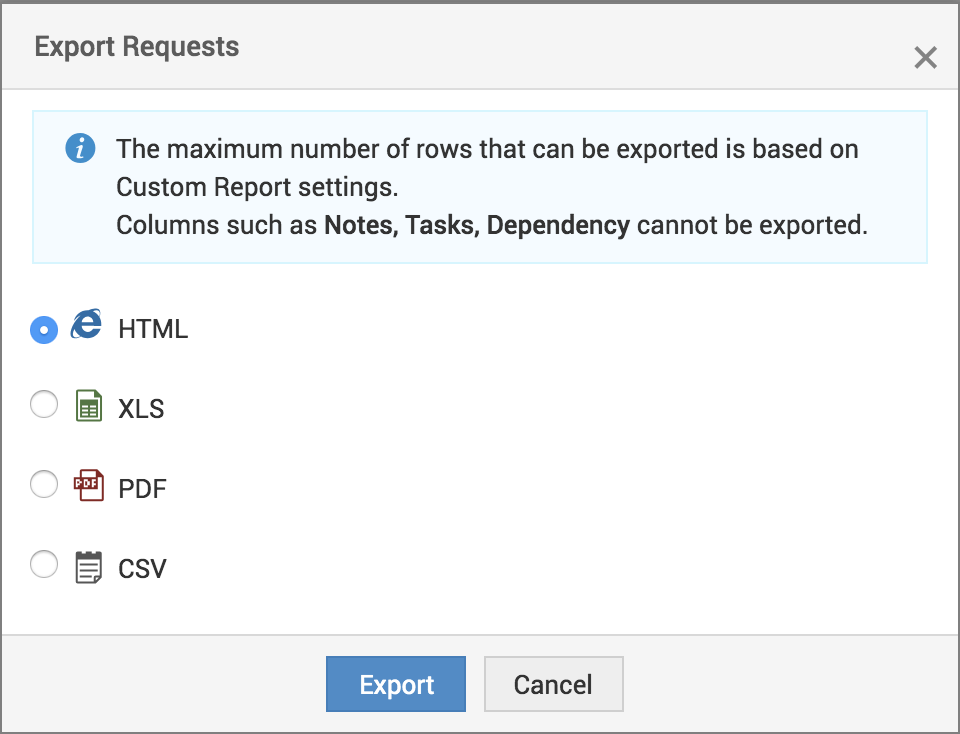Image resolution: width=960 pixels, height=734 pixels.
Task: Click the PDF export format icon
Action: (88, 485)
